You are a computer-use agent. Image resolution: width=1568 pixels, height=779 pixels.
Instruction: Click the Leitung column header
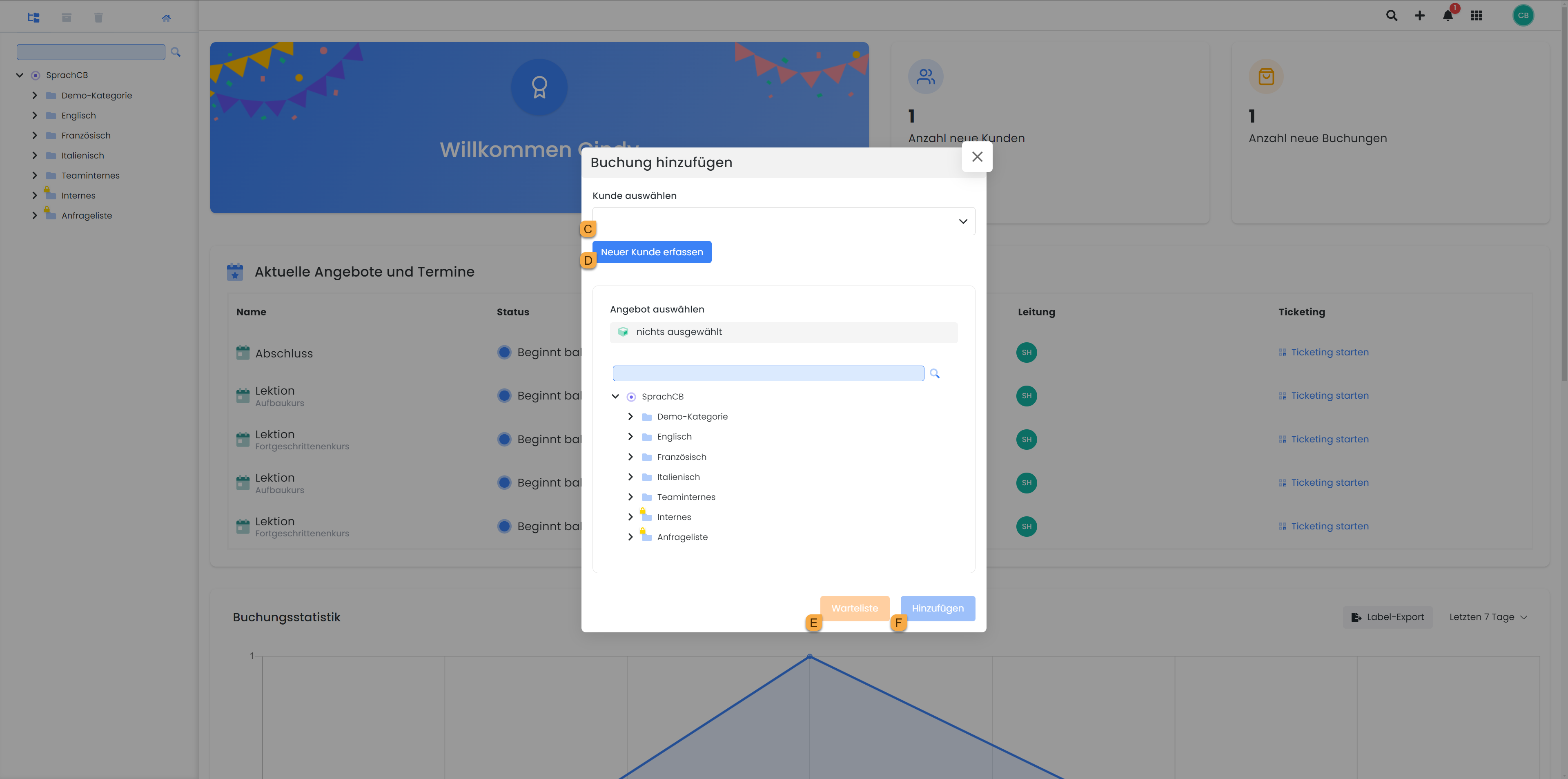(1036, 312)
